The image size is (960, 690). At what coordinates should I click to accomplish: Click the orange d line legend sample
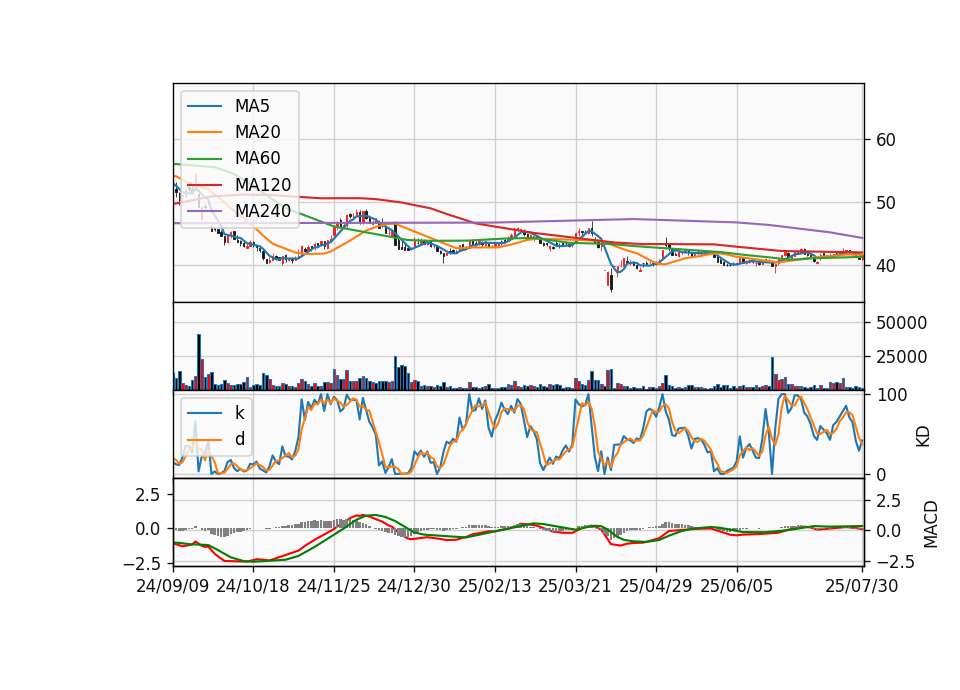click(x=204, y=440)
